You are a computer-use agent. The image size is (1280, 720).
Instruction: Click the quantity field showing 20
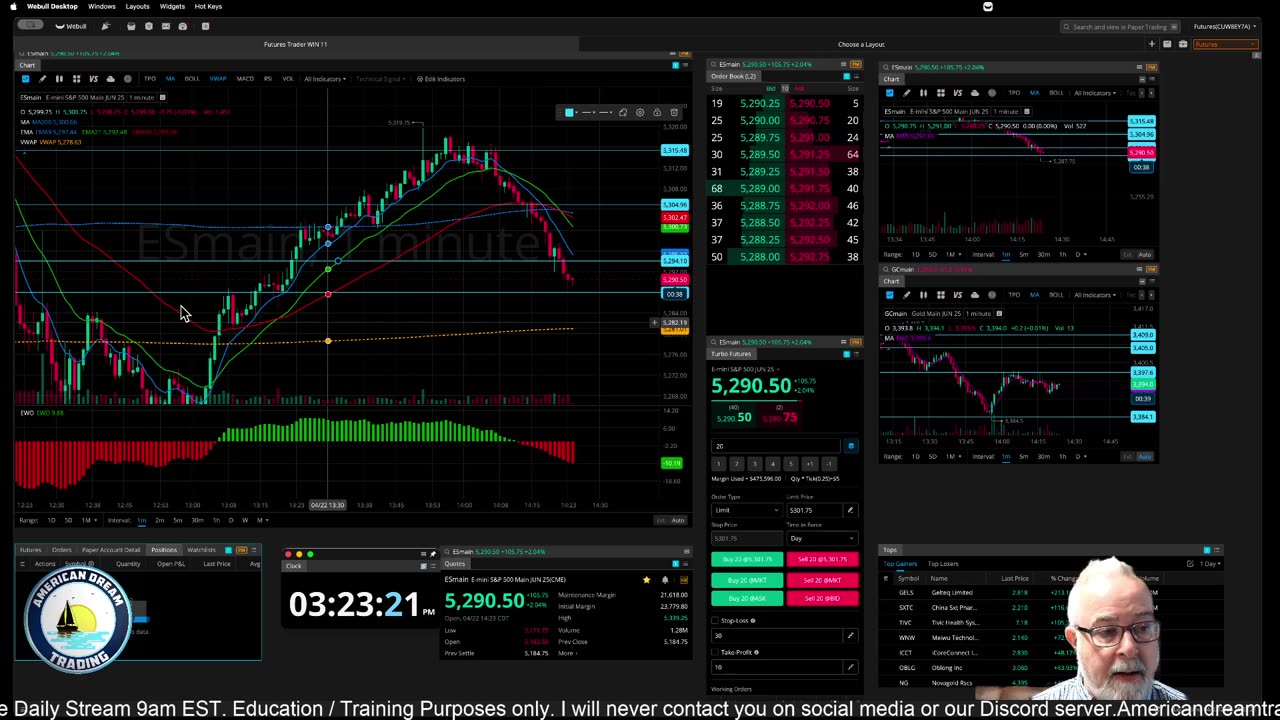coord(775,446)
